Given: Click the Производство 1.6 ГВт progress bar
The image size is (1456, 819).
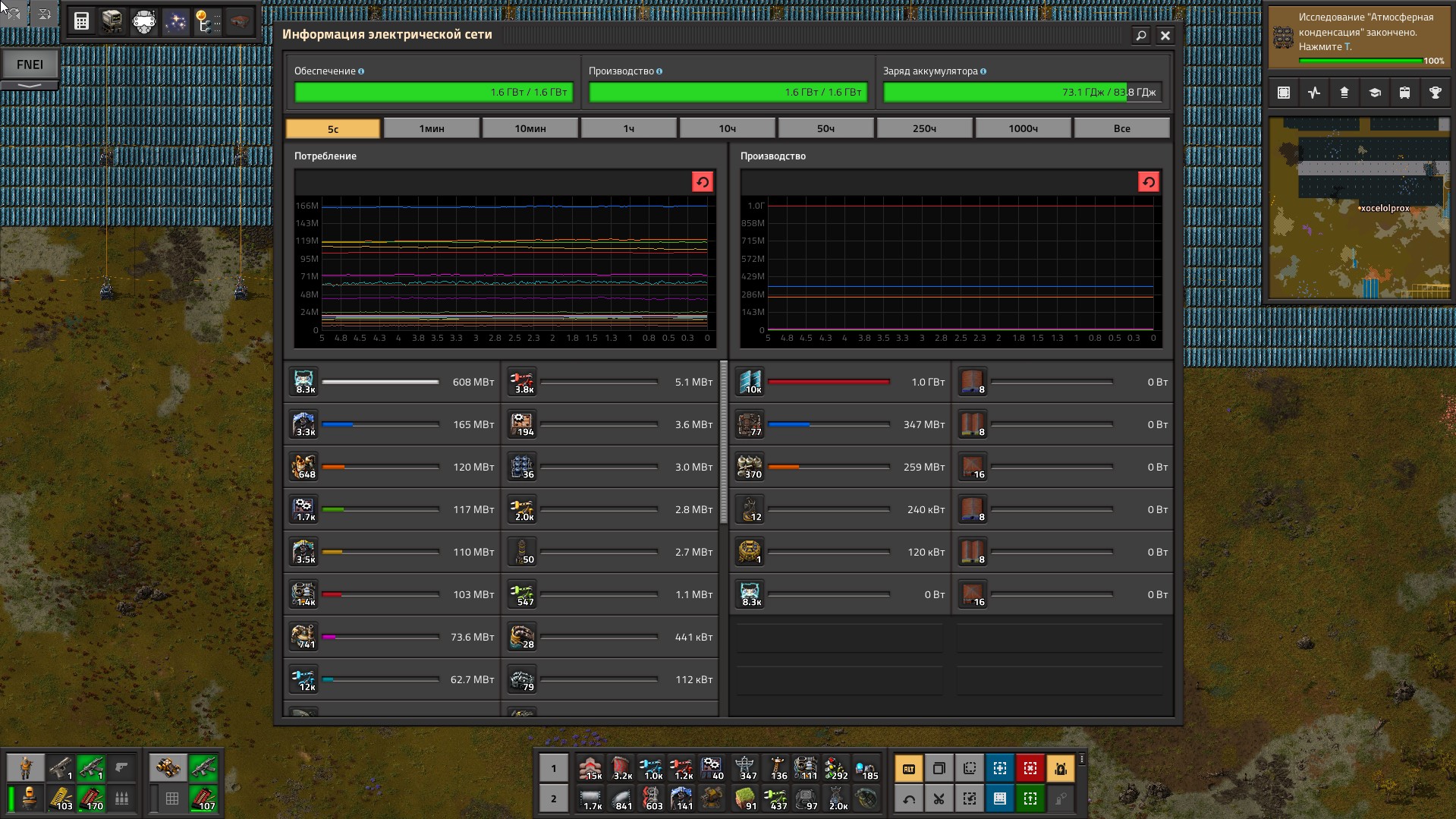Looking at the screenshot, I should click(728, 92).
